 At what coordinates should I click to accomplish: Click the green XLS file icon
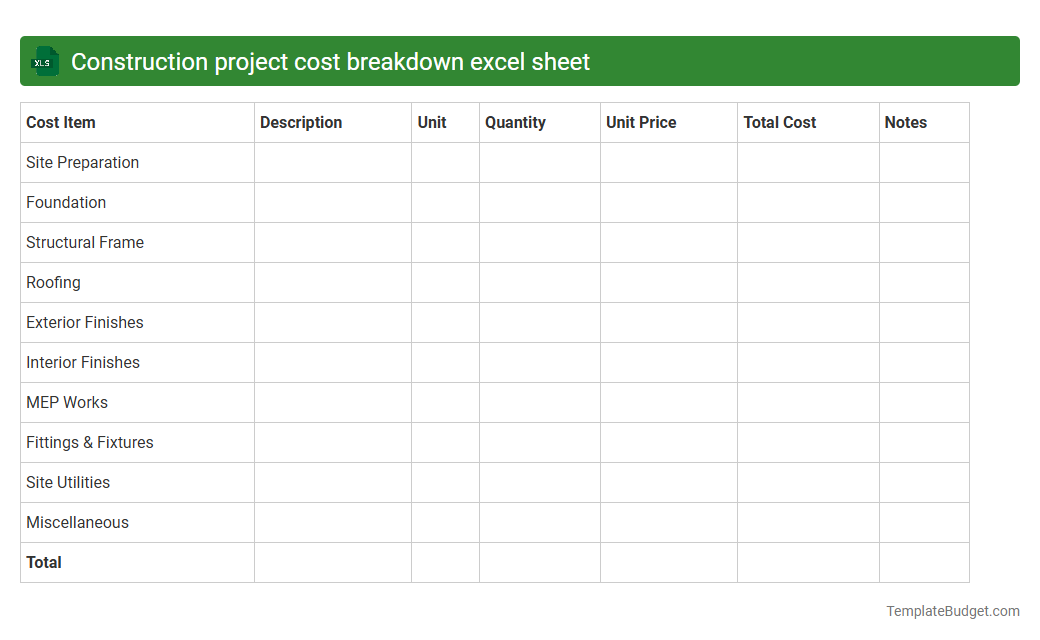44,61
